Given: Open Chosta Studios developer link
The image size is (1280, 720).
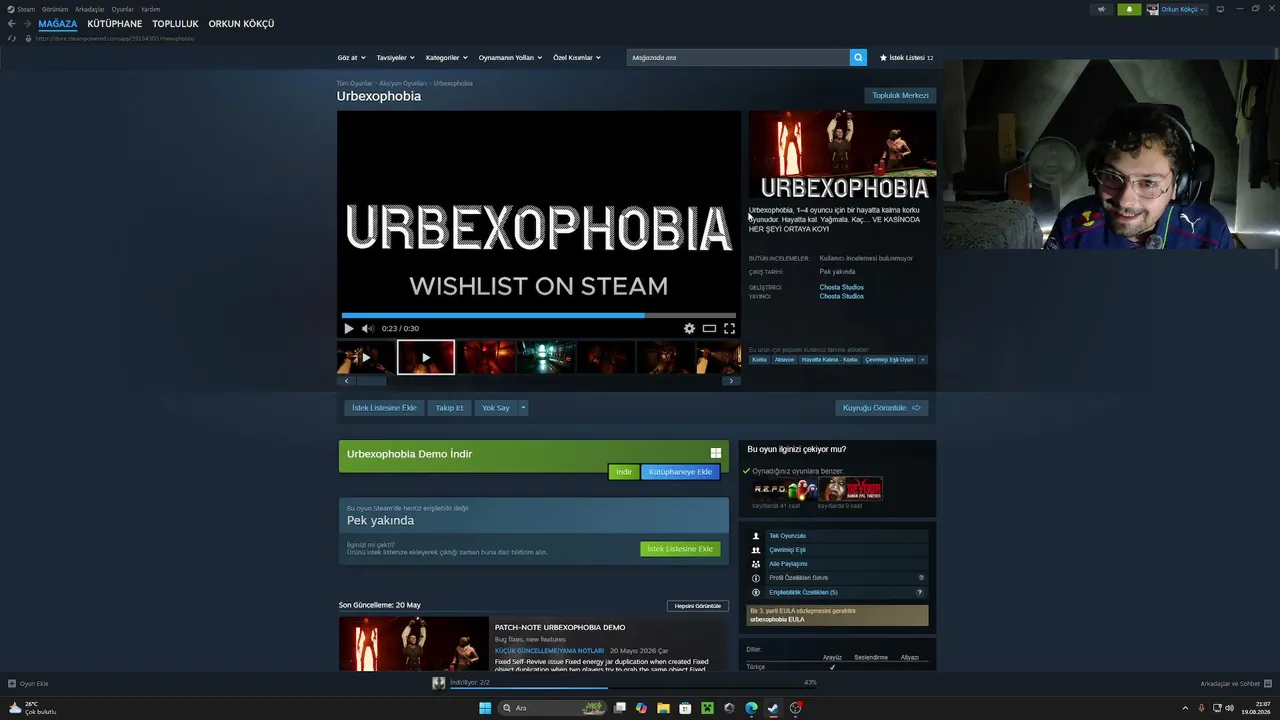Looking at the screenshot, I should tap(841, 287).
